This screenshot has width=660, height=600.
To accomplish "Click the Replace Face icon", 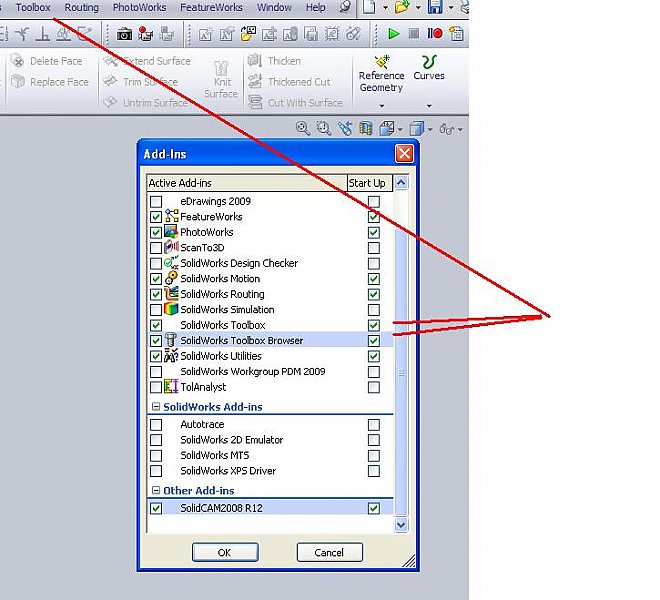I will point(18,81).
